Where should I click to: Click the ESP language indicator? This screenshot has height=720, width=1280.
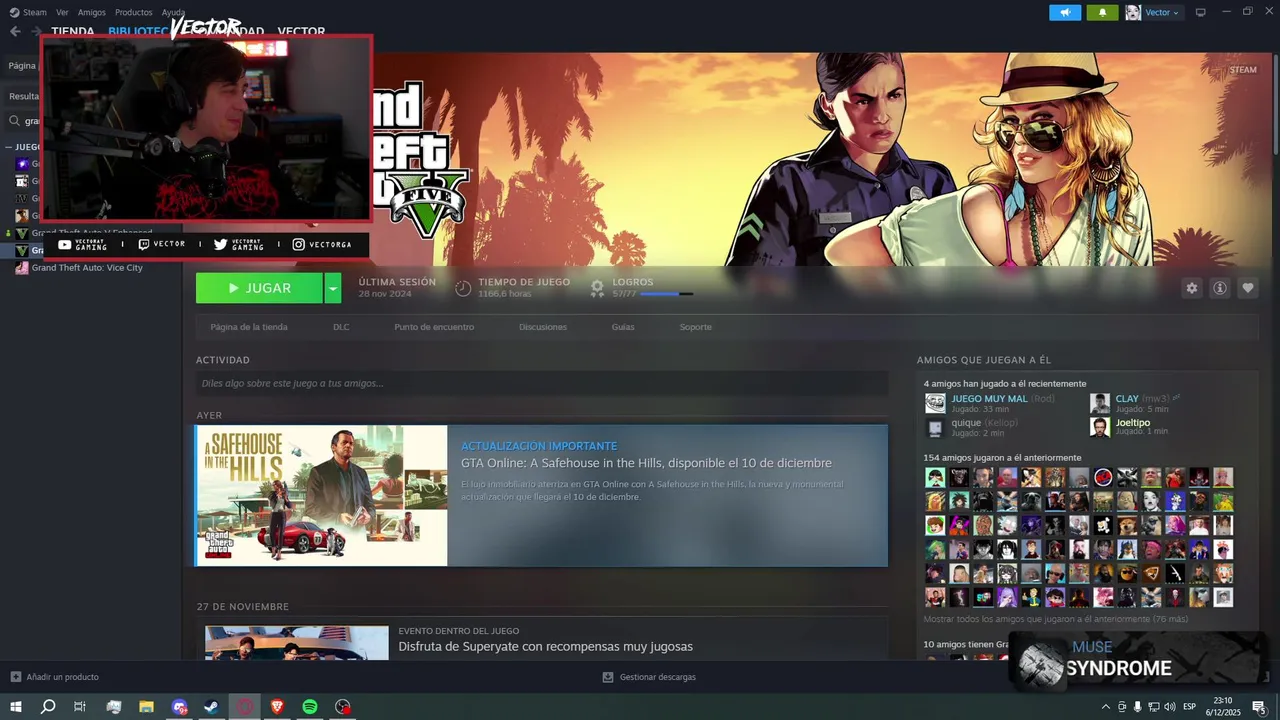tap(1189, 707)
